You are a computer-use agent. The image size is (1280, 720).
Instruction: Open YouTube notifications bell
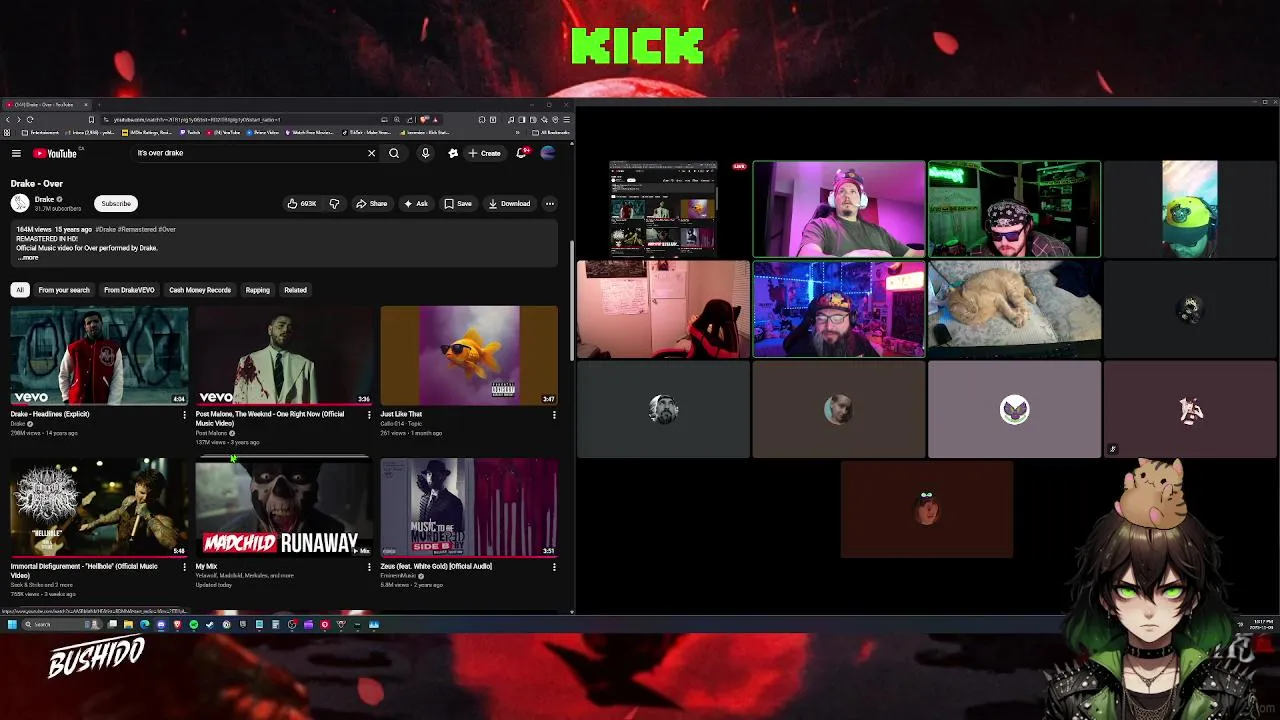click(522, 153)
